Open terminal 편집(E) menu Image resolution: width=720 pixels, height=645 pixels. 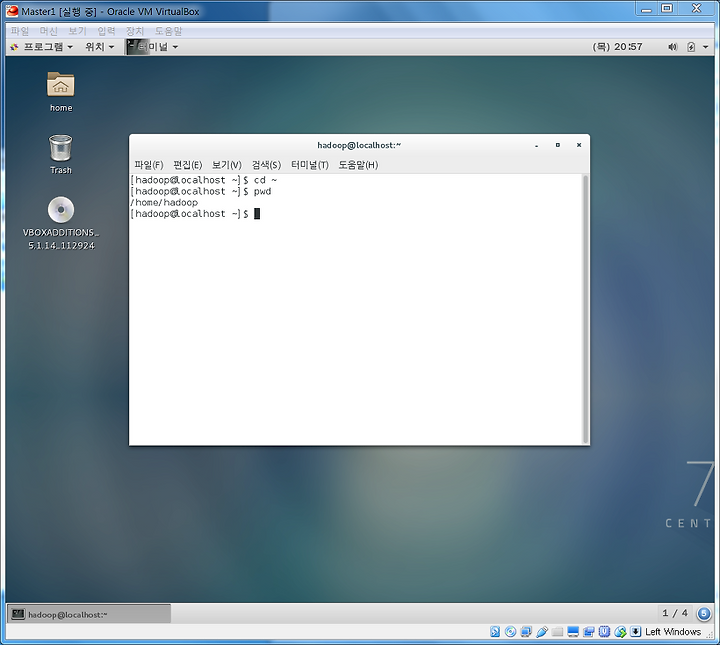(187, 165)
